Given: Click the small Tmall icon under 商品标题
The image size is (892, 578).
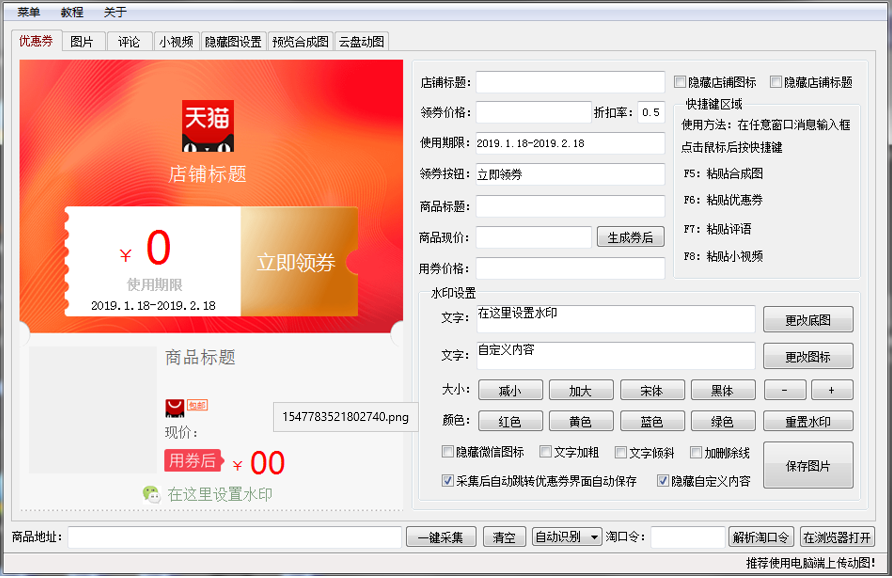Looking at the screenshot, I should pyautogui.click(x=175, y=408).
